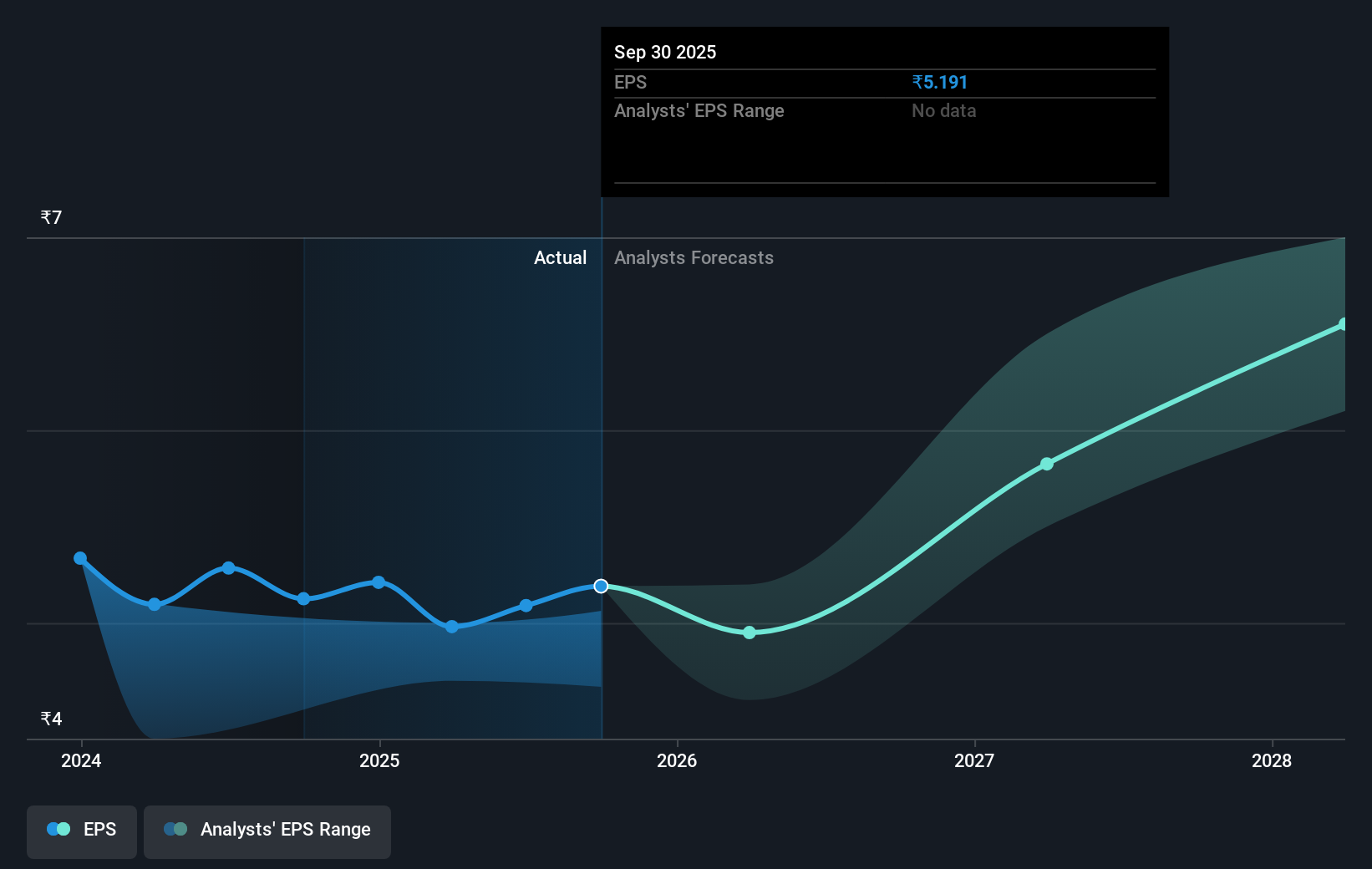
Task: Click the ₹5.191 EPS value link
Action: pyautogui.click(x=939, y=82)
